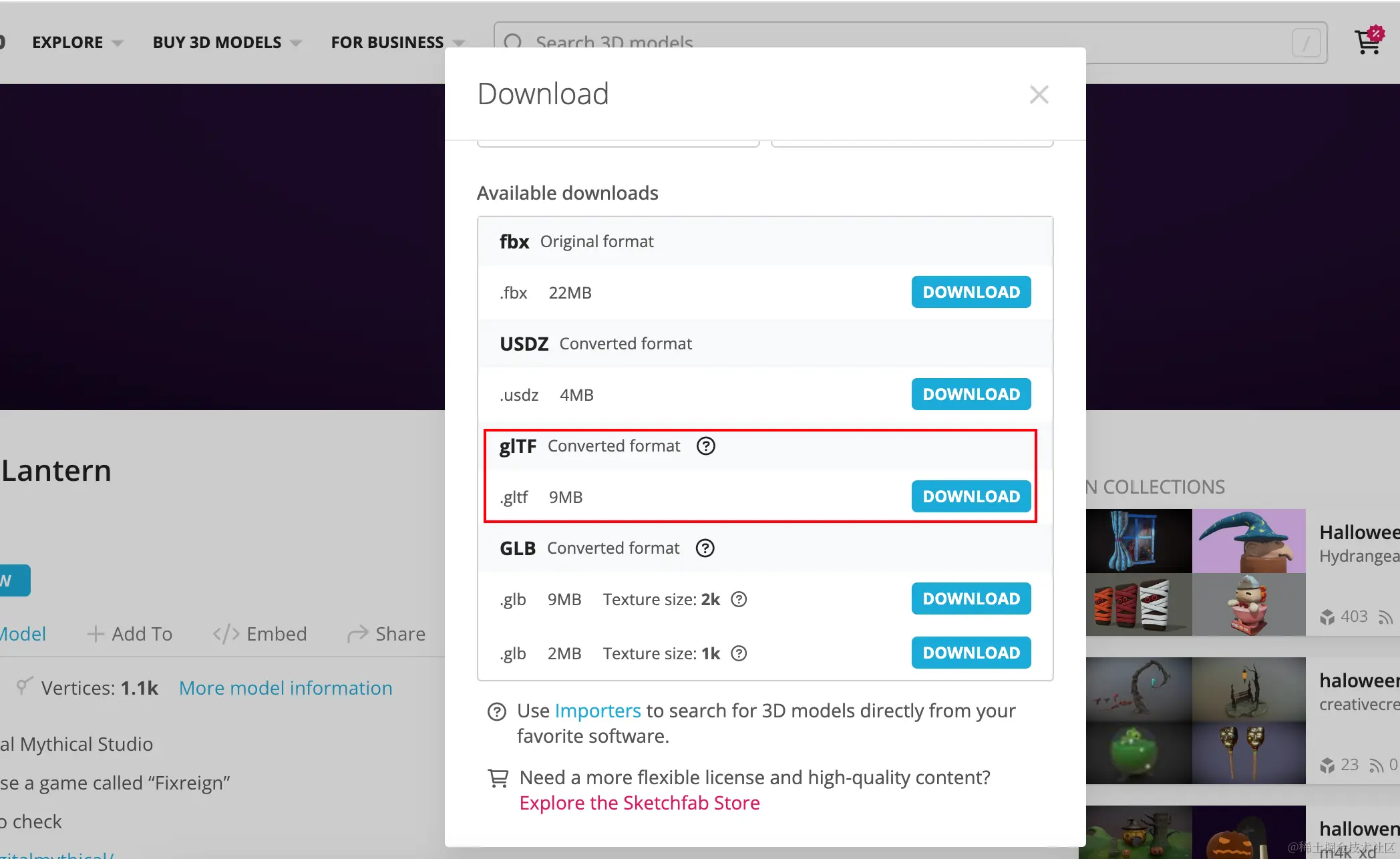Download the 2MB 1k texture .glb file
1400x859 pixels.
(x=971, y=653)
